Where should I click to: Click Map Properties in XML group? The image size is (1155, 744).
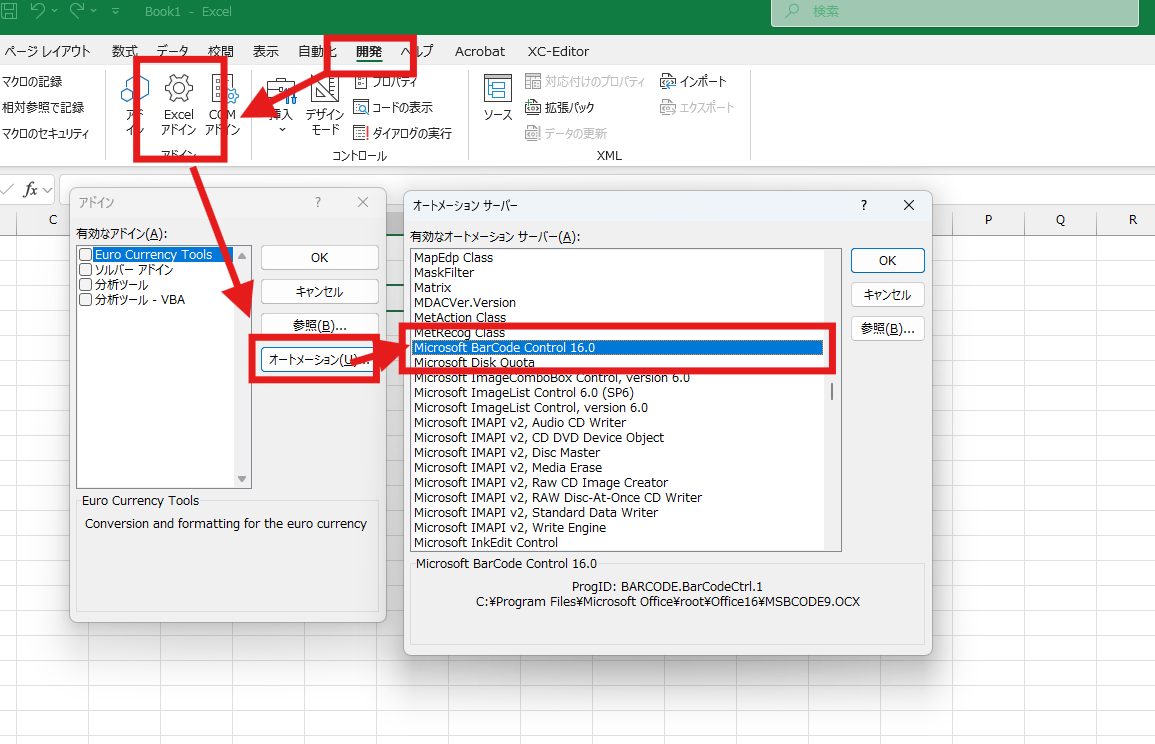click(x=585, y=81)
